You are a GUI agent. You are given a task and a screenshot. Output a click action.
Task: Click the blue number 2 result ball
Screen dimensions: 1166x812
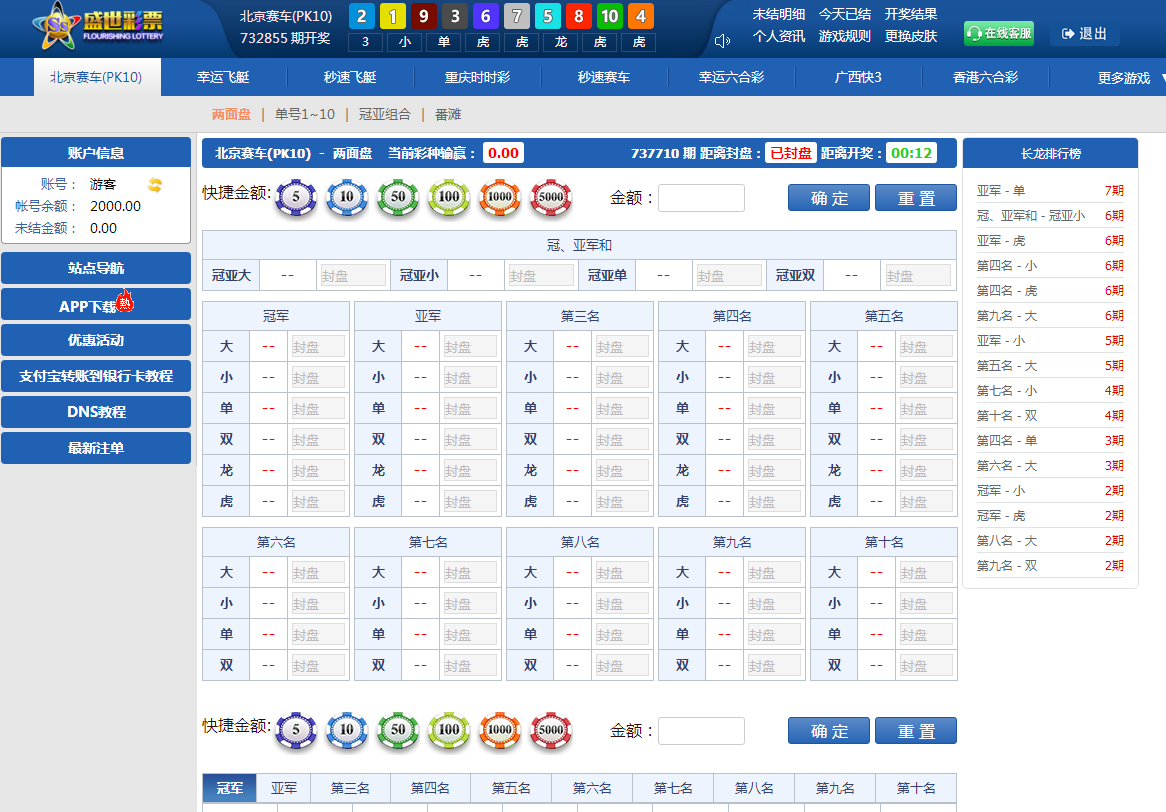pyautogui.click(x=361, y=16)
